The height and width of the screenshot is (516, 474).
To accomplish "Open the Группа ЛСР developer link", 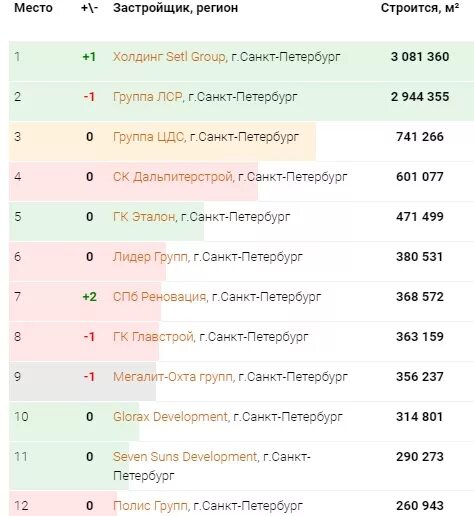I will [x=147, y=97].
